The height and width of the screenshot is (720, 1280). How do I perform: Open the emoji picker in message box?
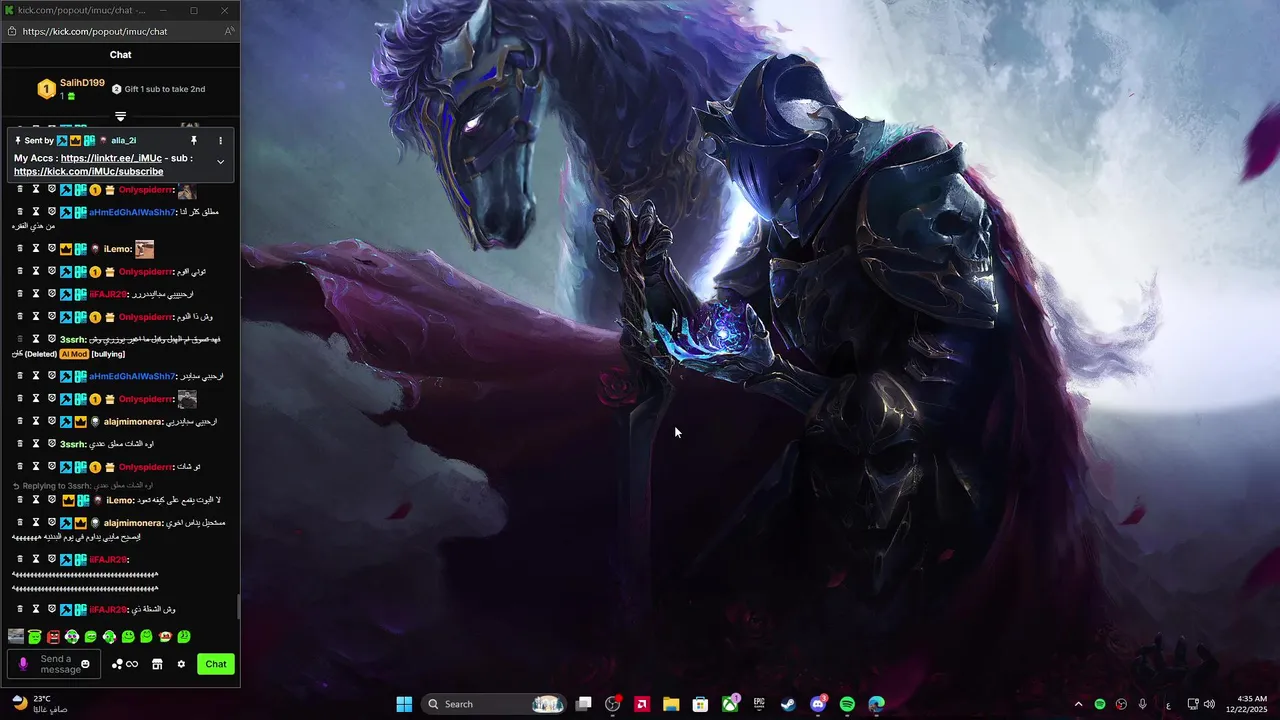coord(85,664)
